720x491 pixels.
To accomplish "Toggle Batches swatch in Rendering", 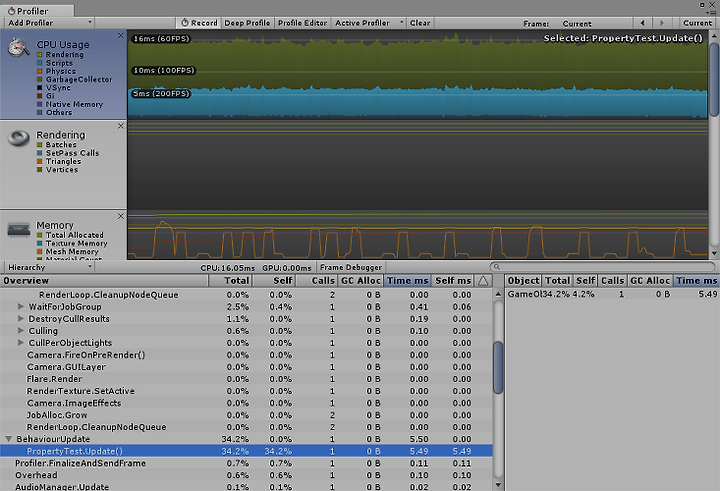I will coord(39,145).
